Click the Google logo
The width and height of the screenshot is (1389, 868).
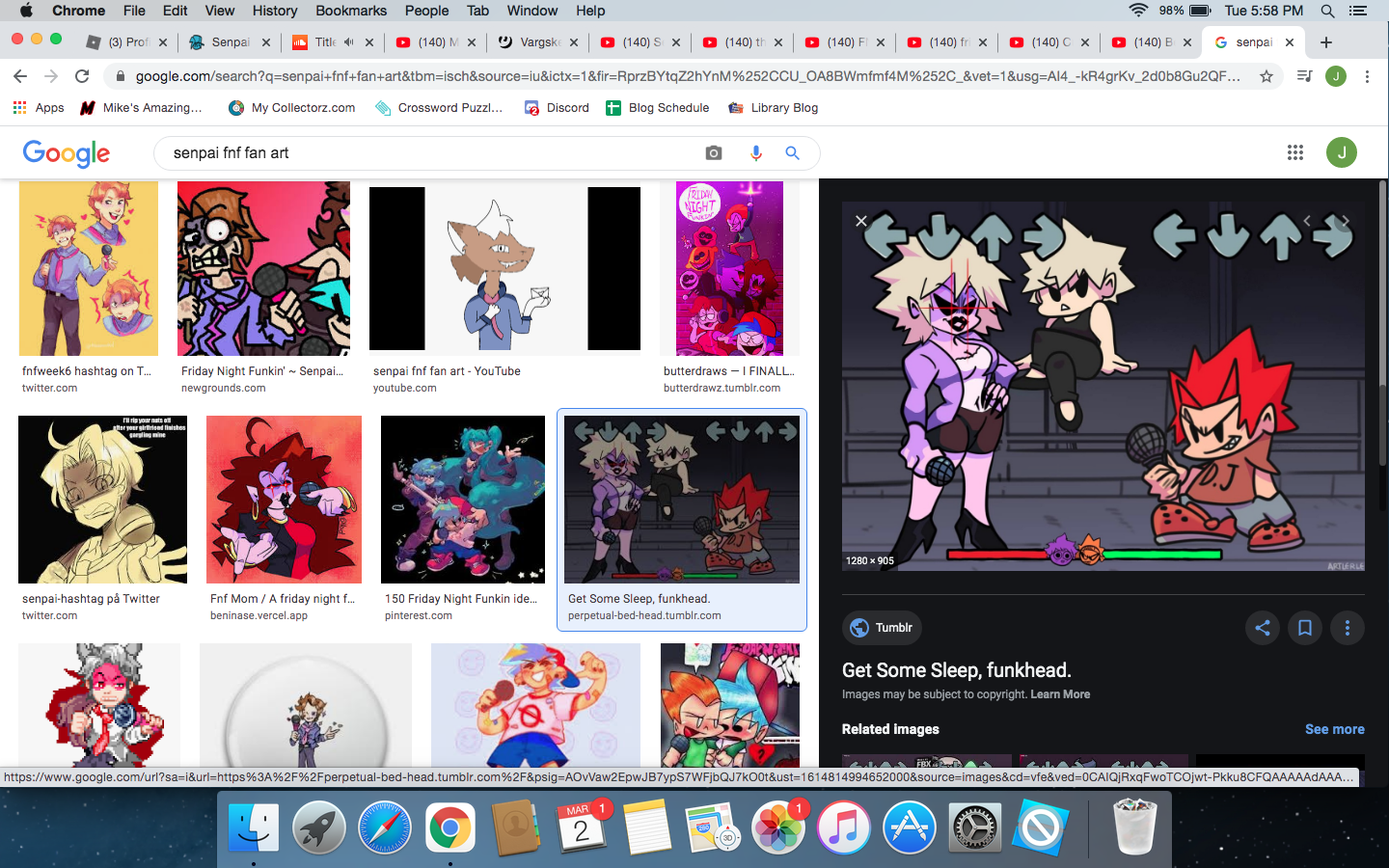(66, 153)
